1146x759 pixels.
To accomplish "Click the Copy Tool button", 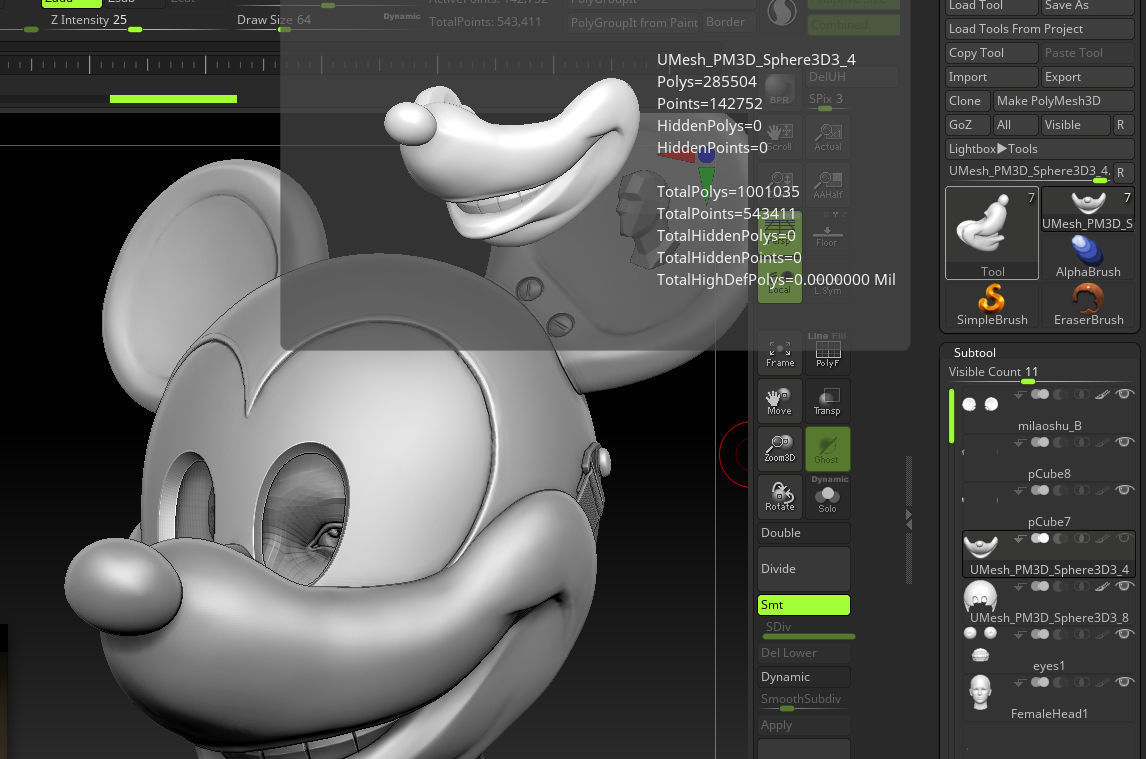I will click(992, 53).
